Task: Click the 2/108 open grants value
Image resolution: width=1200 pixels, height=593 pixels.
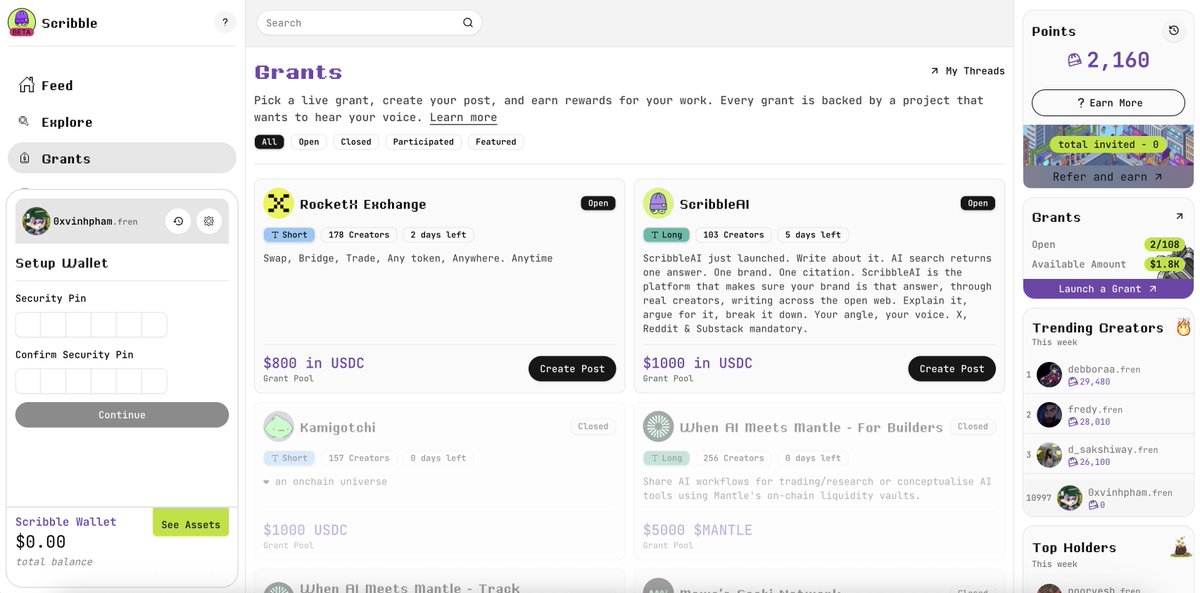Action: (1164, 244)
